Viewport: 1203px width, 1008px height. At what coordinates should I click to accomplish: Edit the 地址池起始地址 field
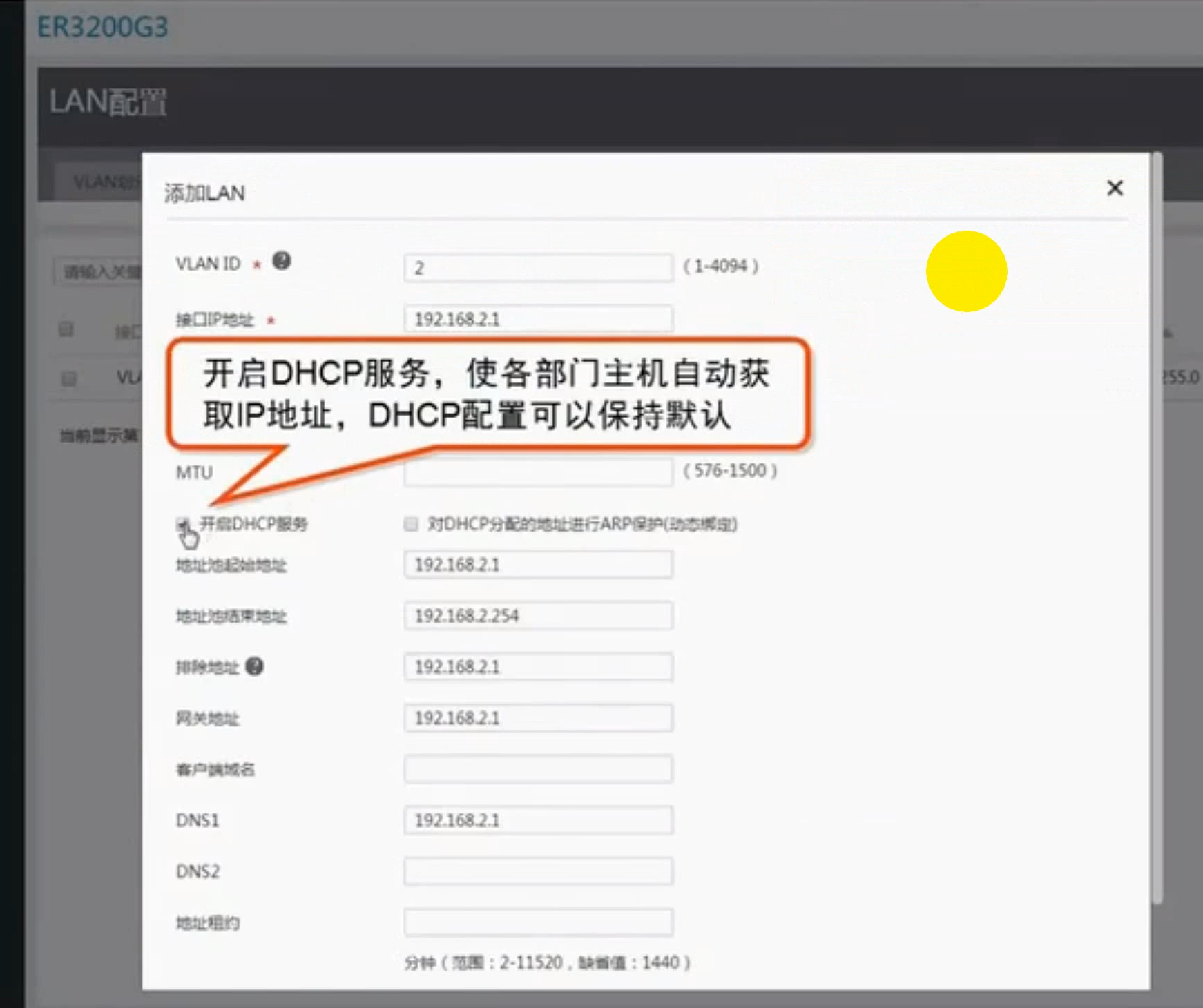click(x=538, y=565)
